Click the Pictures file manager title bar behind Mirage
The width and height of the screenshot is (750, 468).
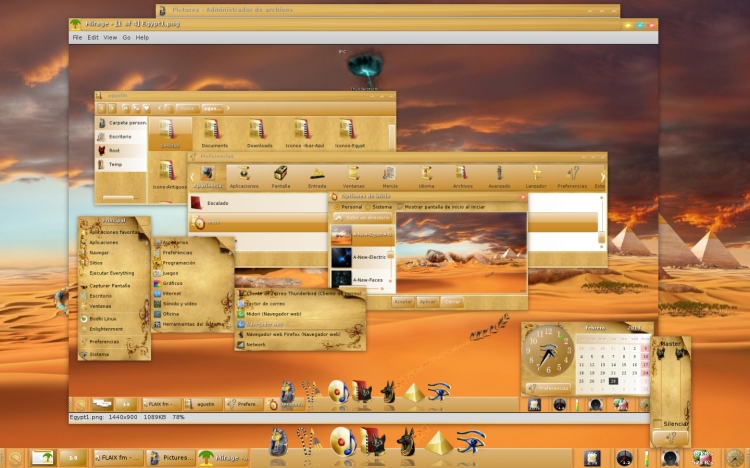coord(387,10)
